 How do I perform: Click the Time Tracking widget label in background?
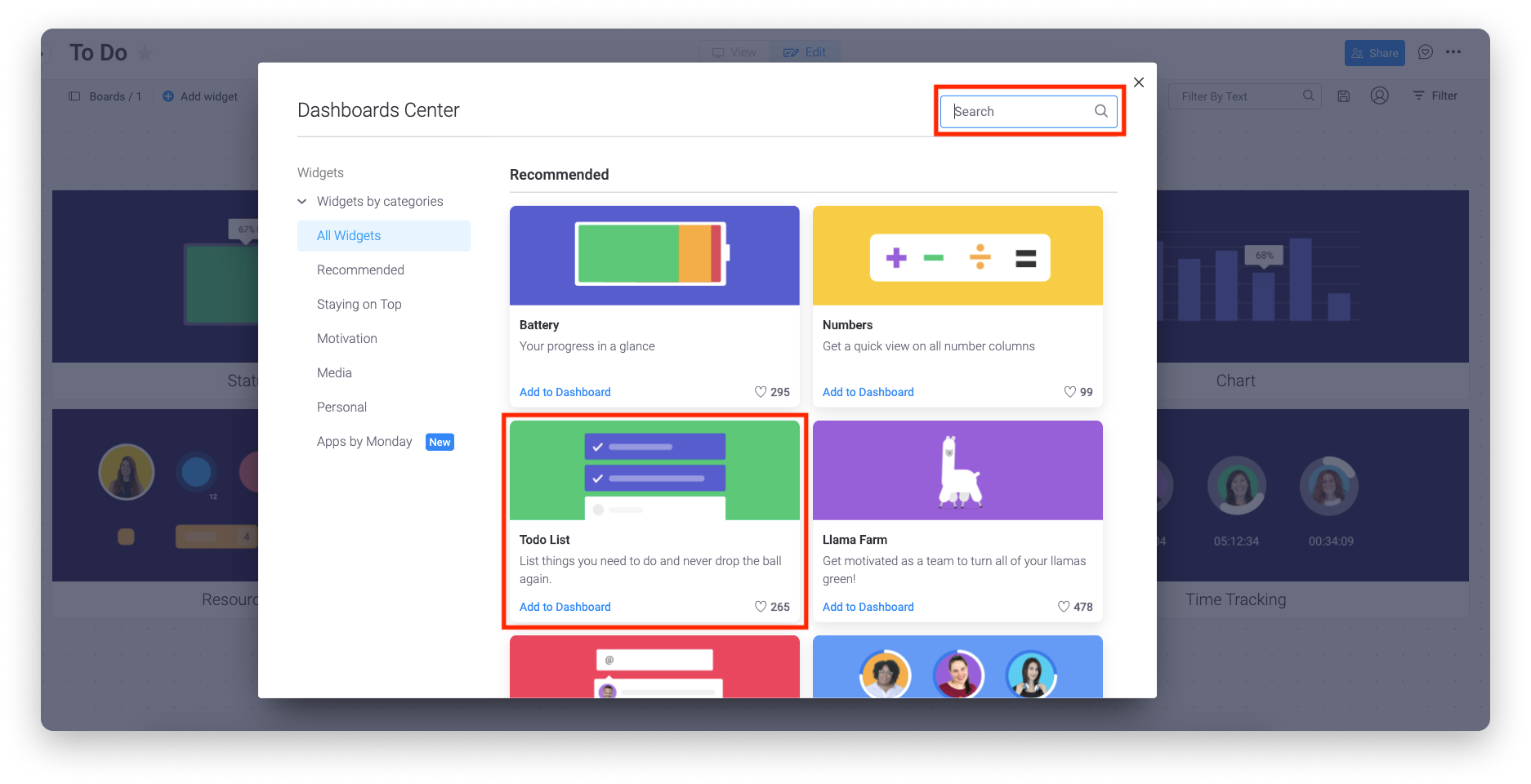point(1235,599)
